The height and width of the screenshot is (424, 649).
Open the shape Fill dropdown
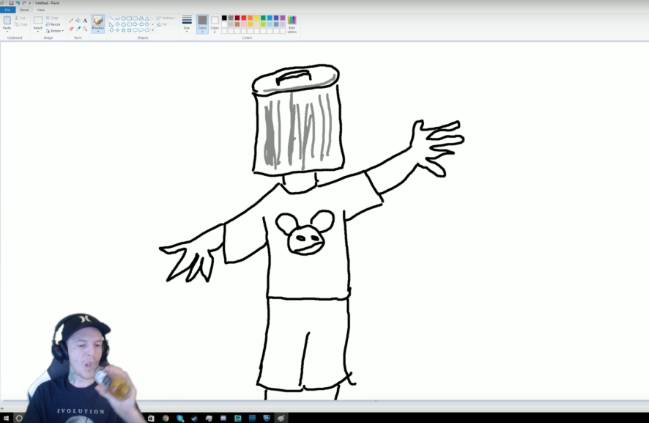[x=162, y=24]
